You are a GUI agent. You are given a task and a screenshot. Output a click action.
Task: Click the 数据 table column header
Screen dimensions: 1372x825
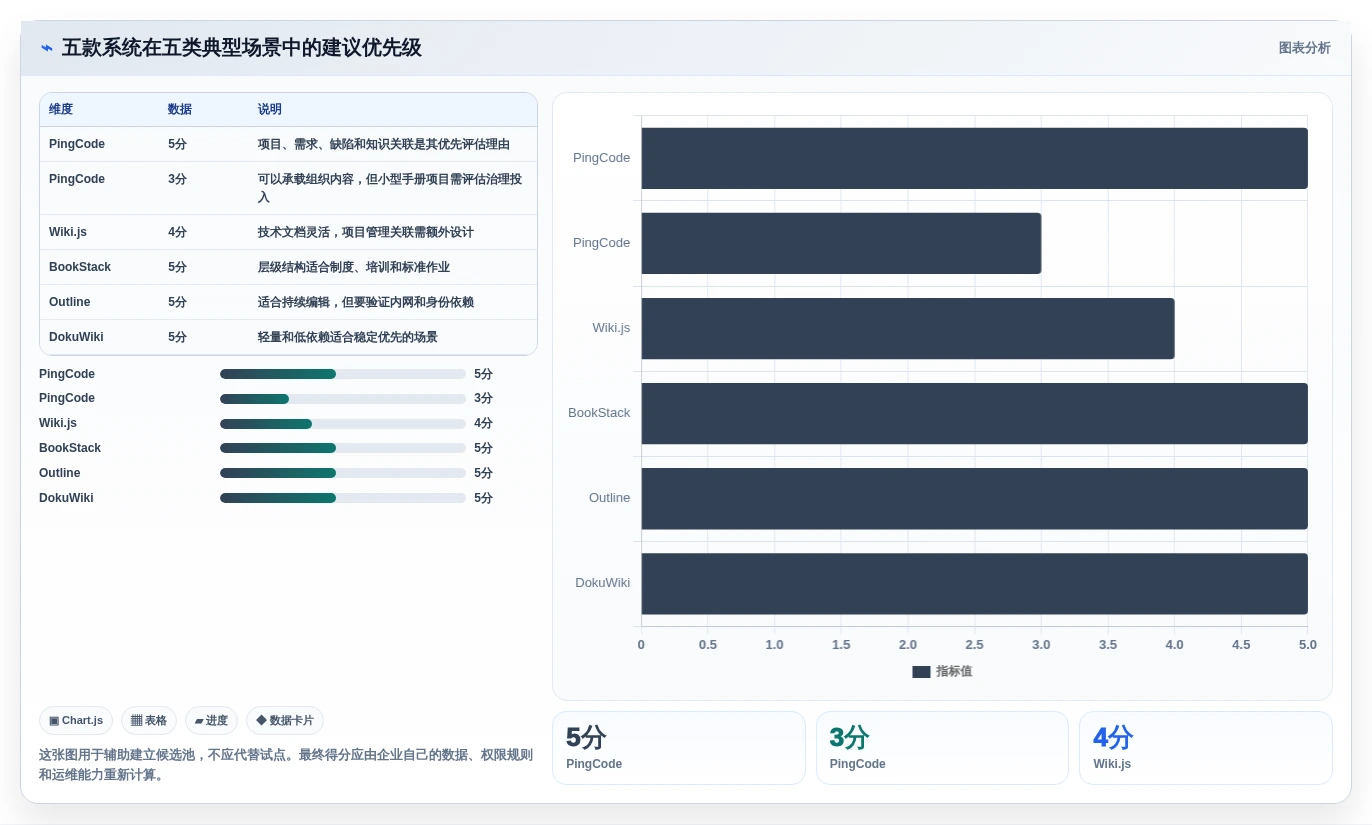180,110
